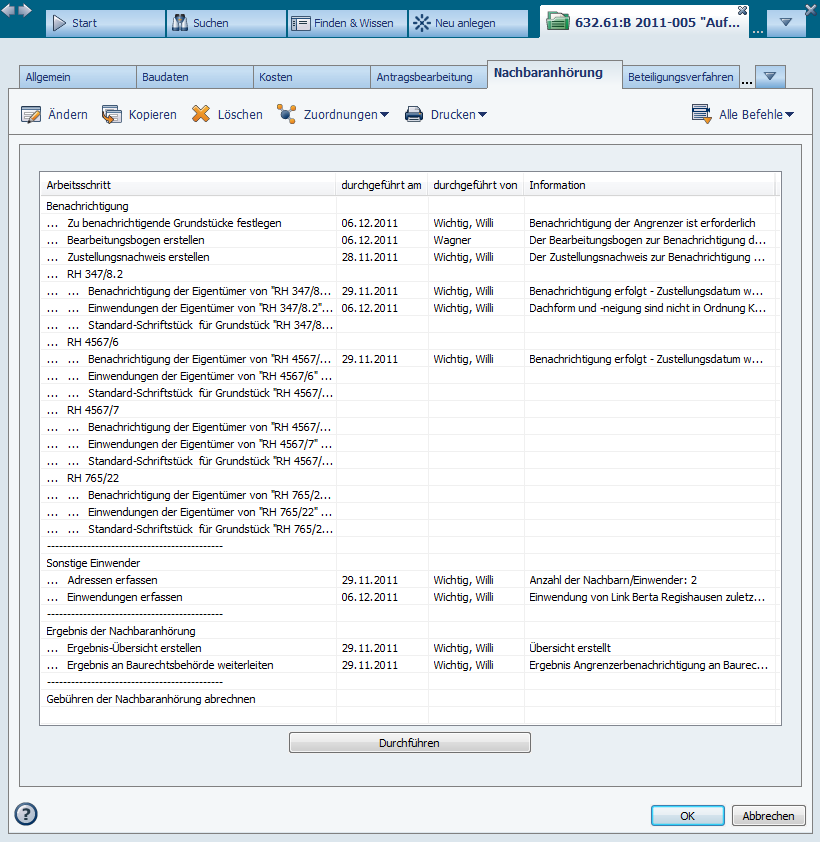Screen dimensions: 820x842
Task: Switch to the Baudaten tab
Action: point(194,77)
